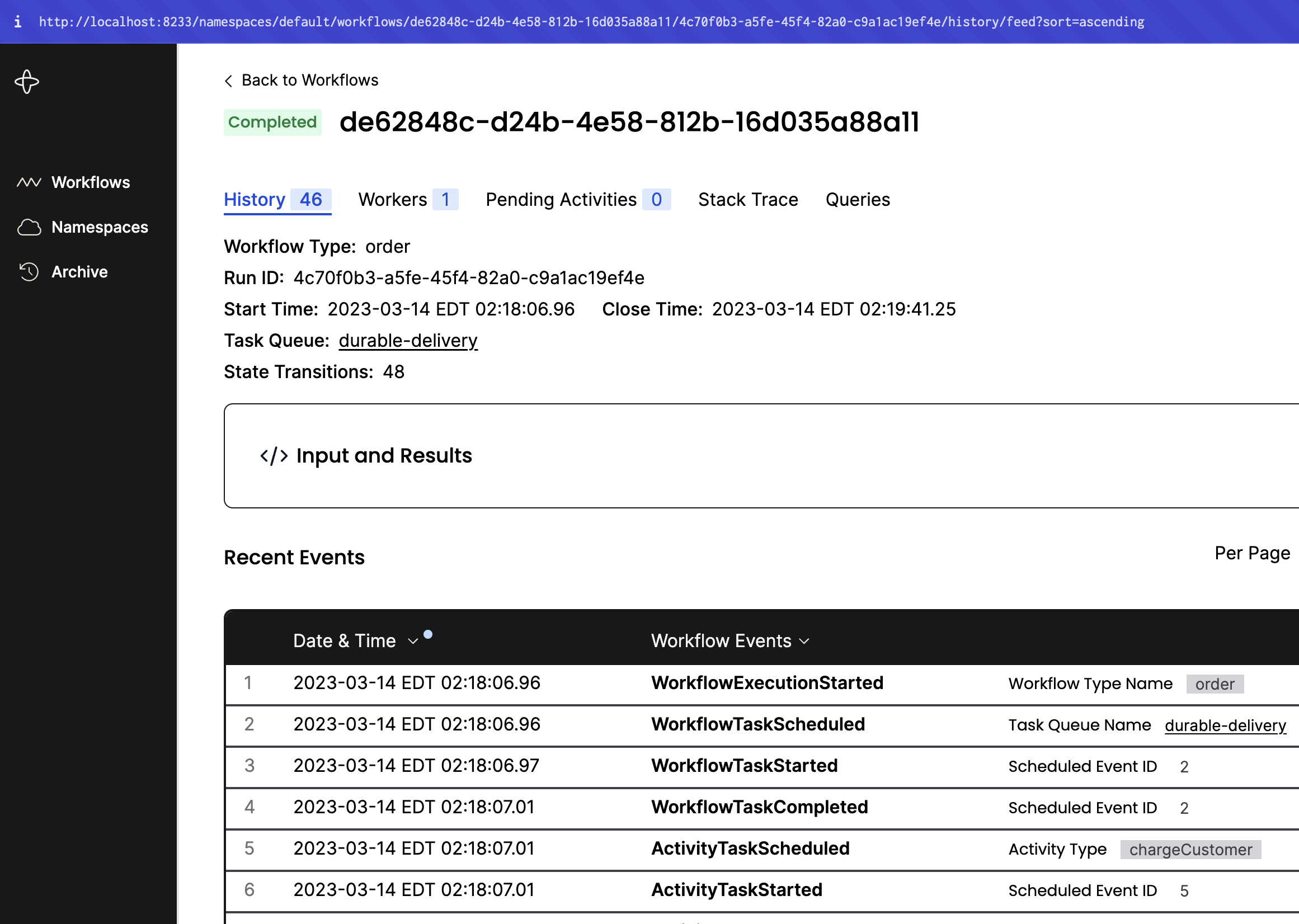Image resolution: width=1299 pixels, height=924 pixels.
Task: Click the Per Page label
Action: [x=1252, y=553]
